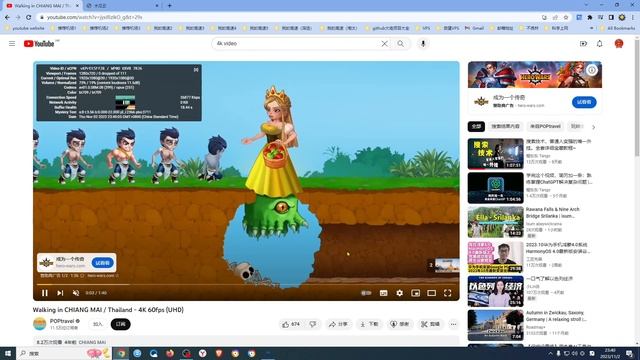The width and height of the screenshot is (640, 360).
Task: Open the ad info icon on banner
Action: [x=592, y=70]
